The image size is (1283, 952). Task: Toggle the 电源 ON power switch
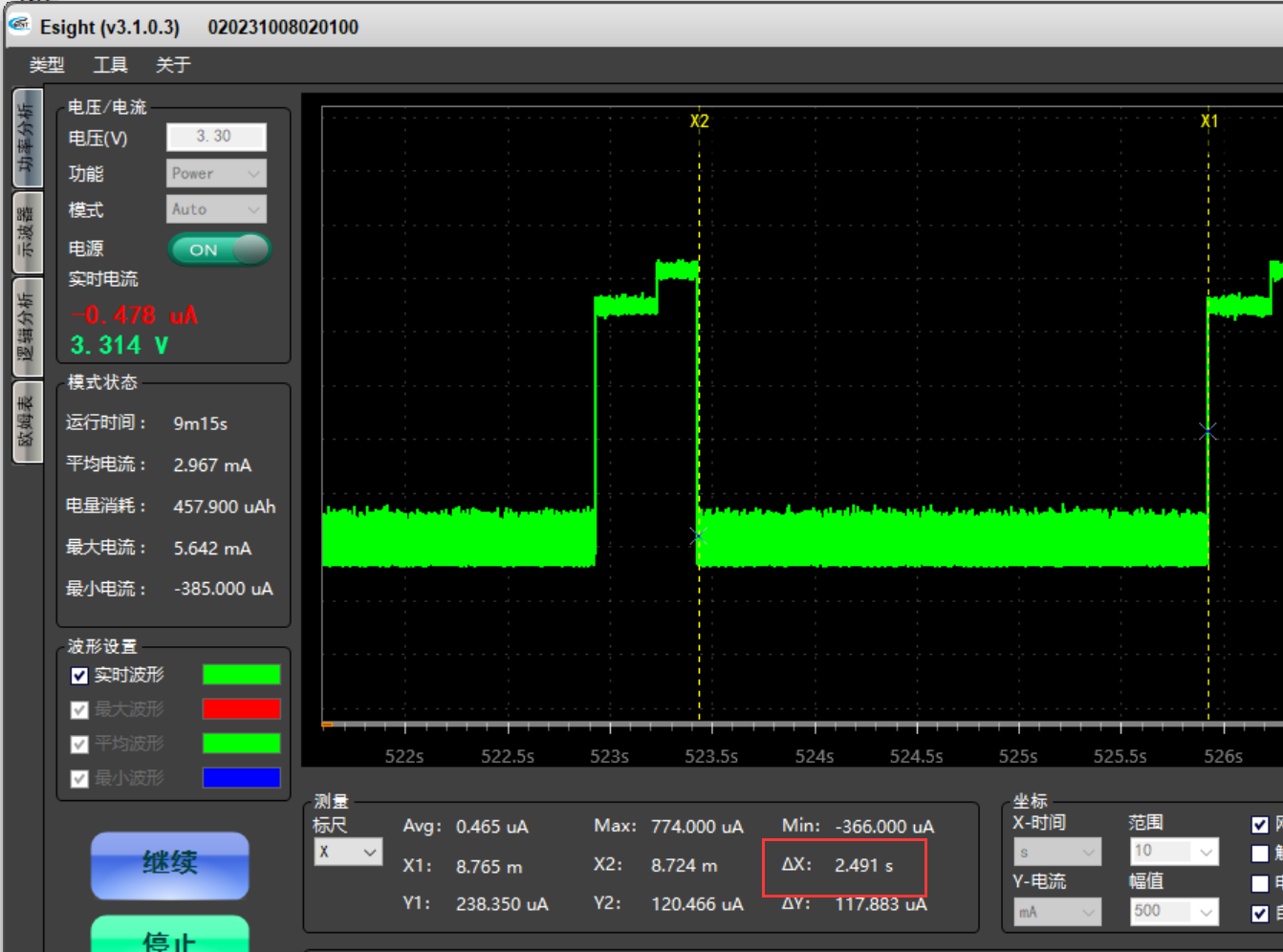pos(220,249)
